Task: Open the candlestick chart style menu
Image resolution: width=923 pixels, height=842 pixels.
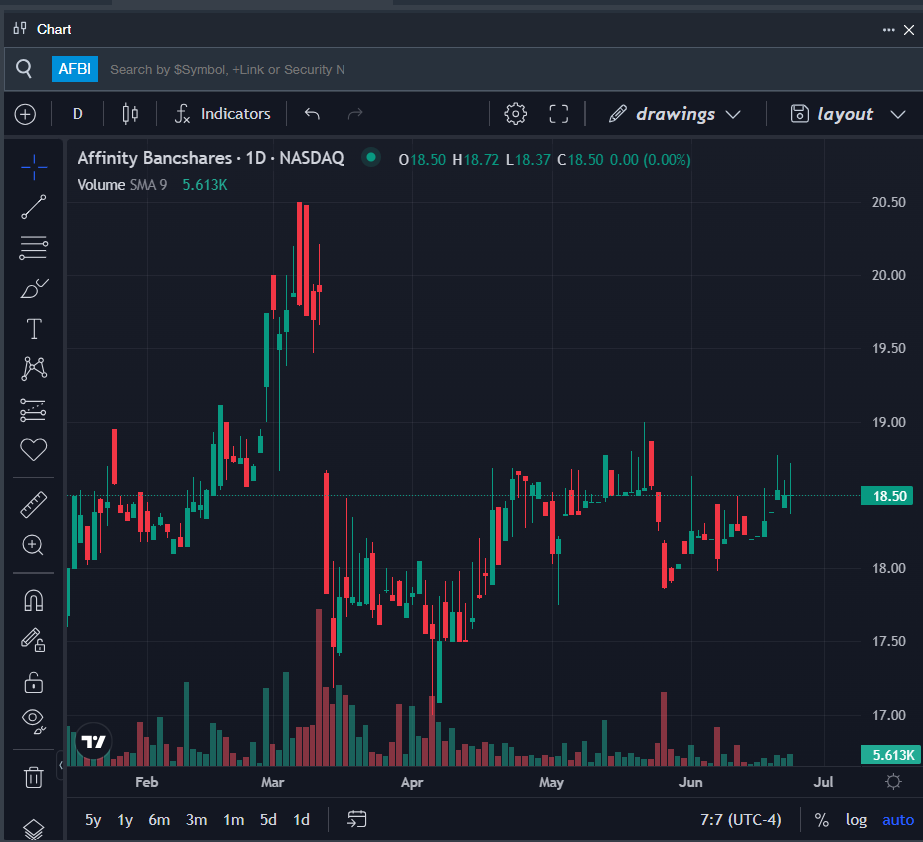Action: click(x=130, y=114)
